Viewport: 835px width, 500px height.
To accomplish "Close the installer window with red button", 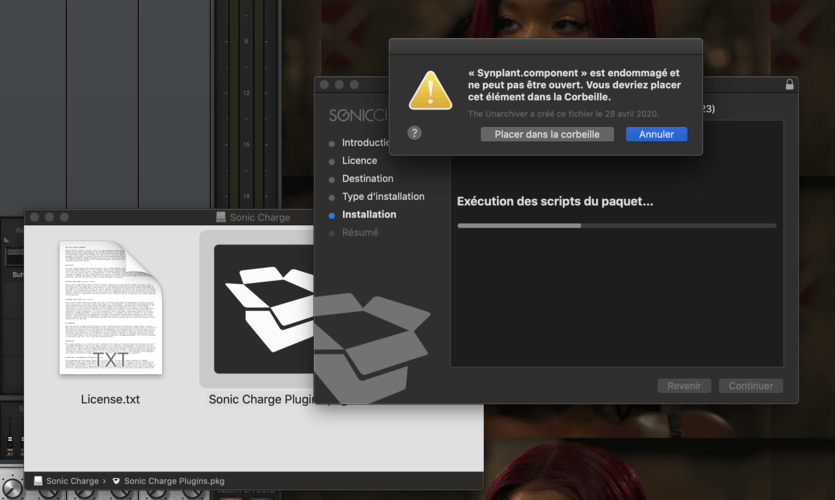I will coord(324,85).
